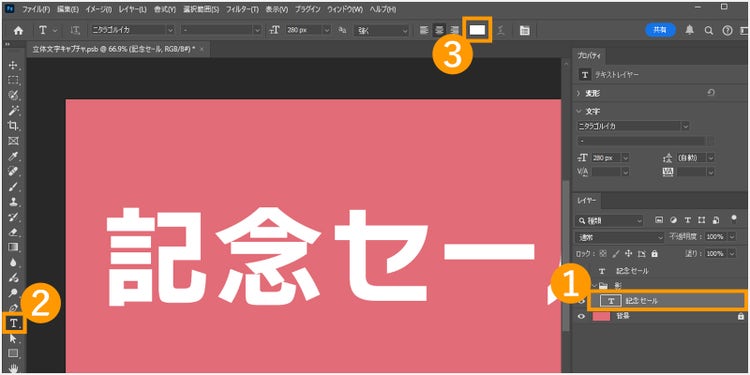
Task: Select the Rectangular Marquee tool
Action: tap(13, 80)
